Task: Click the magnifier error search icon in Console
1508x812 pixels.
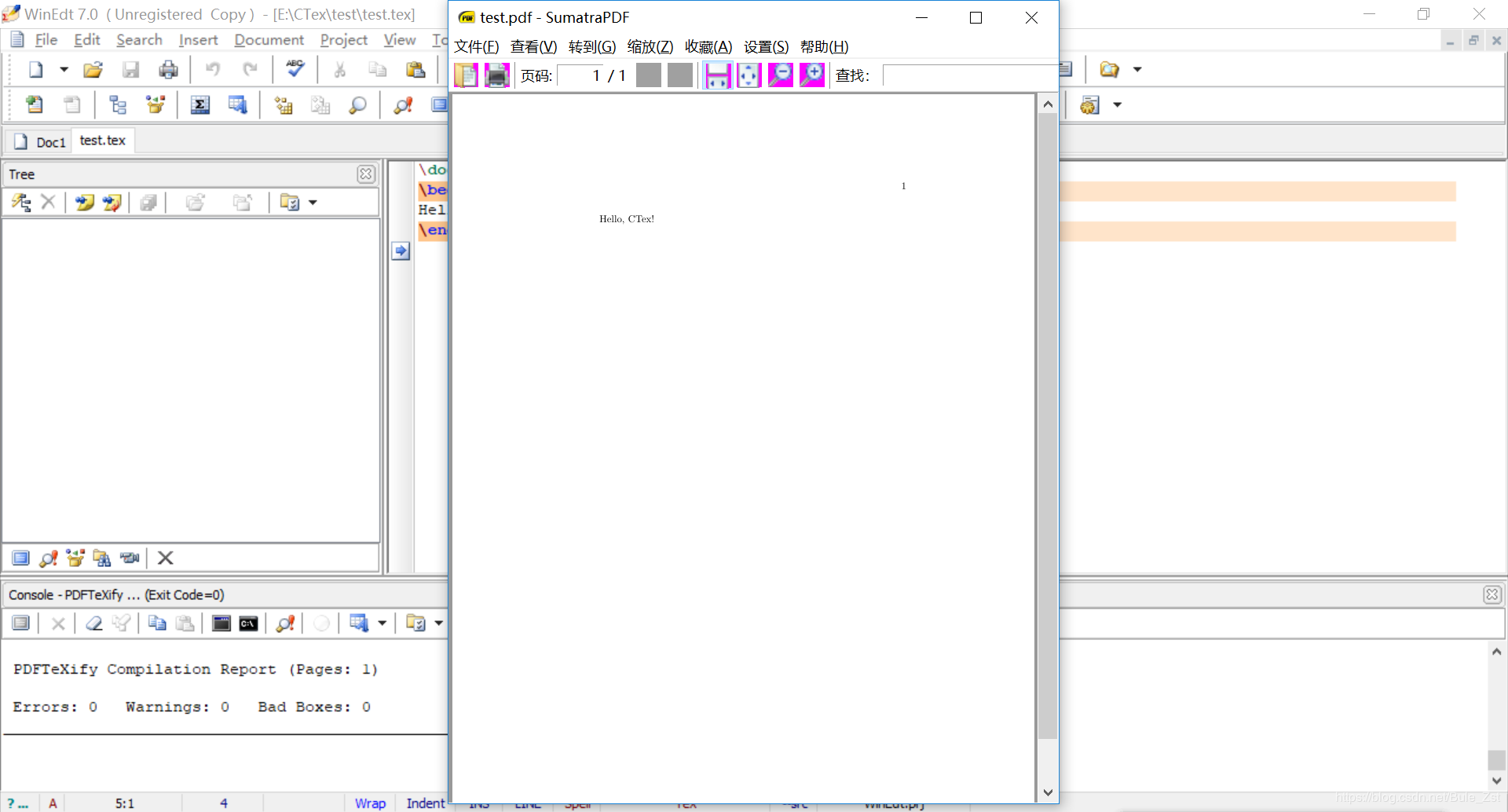Action: 285,624
